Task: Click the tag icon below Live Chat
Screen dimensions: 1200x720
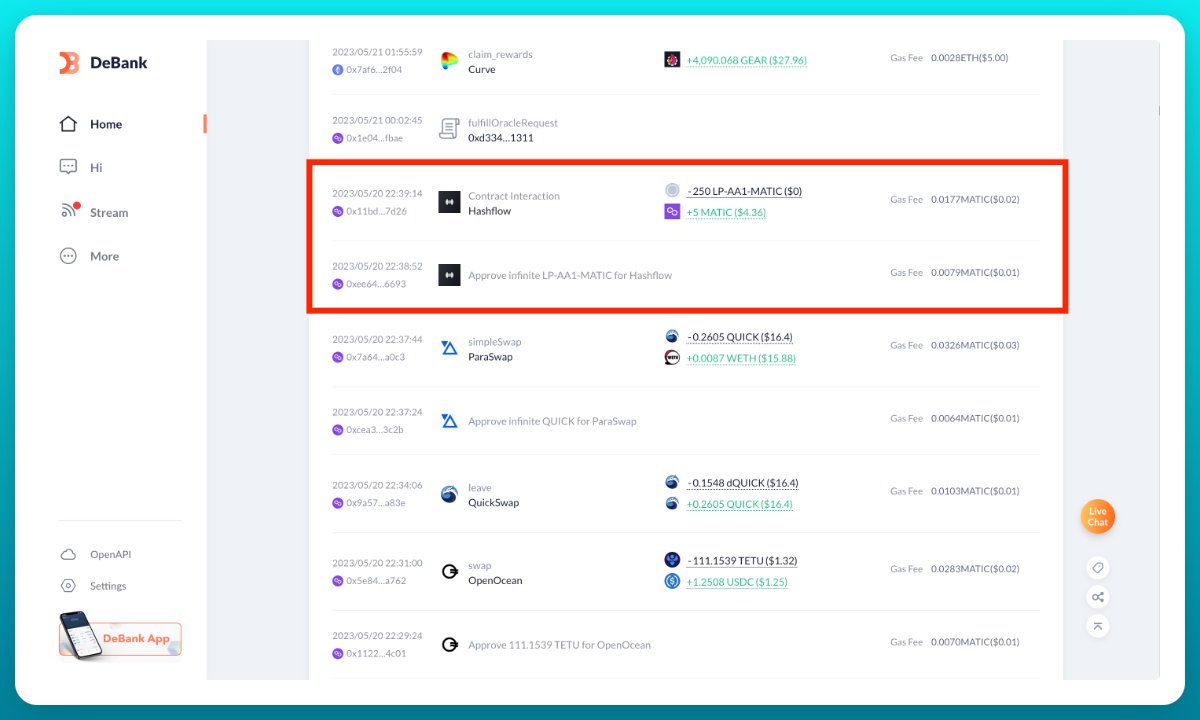Action: 1098,568
